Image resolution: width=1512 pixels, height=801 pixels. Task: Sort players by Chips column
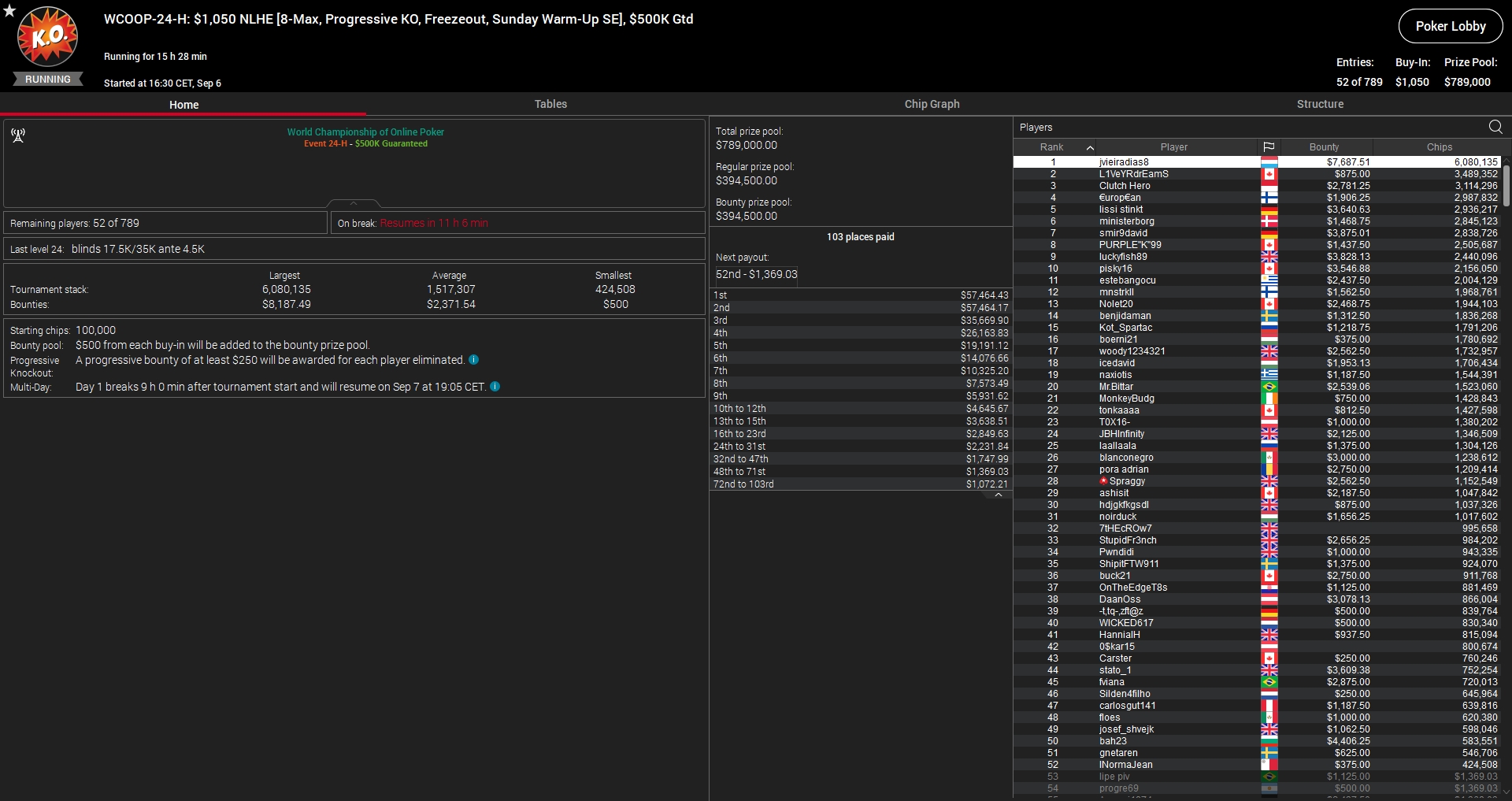click(x=1439, y=147)
